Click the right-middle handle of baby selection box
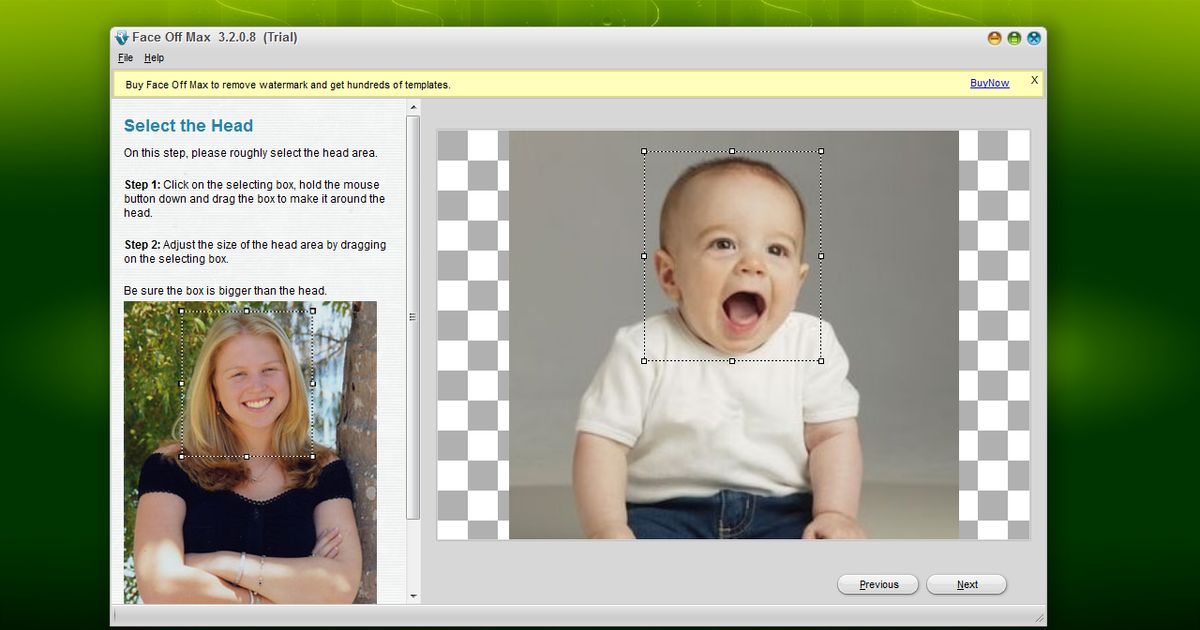Screen dimensions: 1200x630 [821, 256]
